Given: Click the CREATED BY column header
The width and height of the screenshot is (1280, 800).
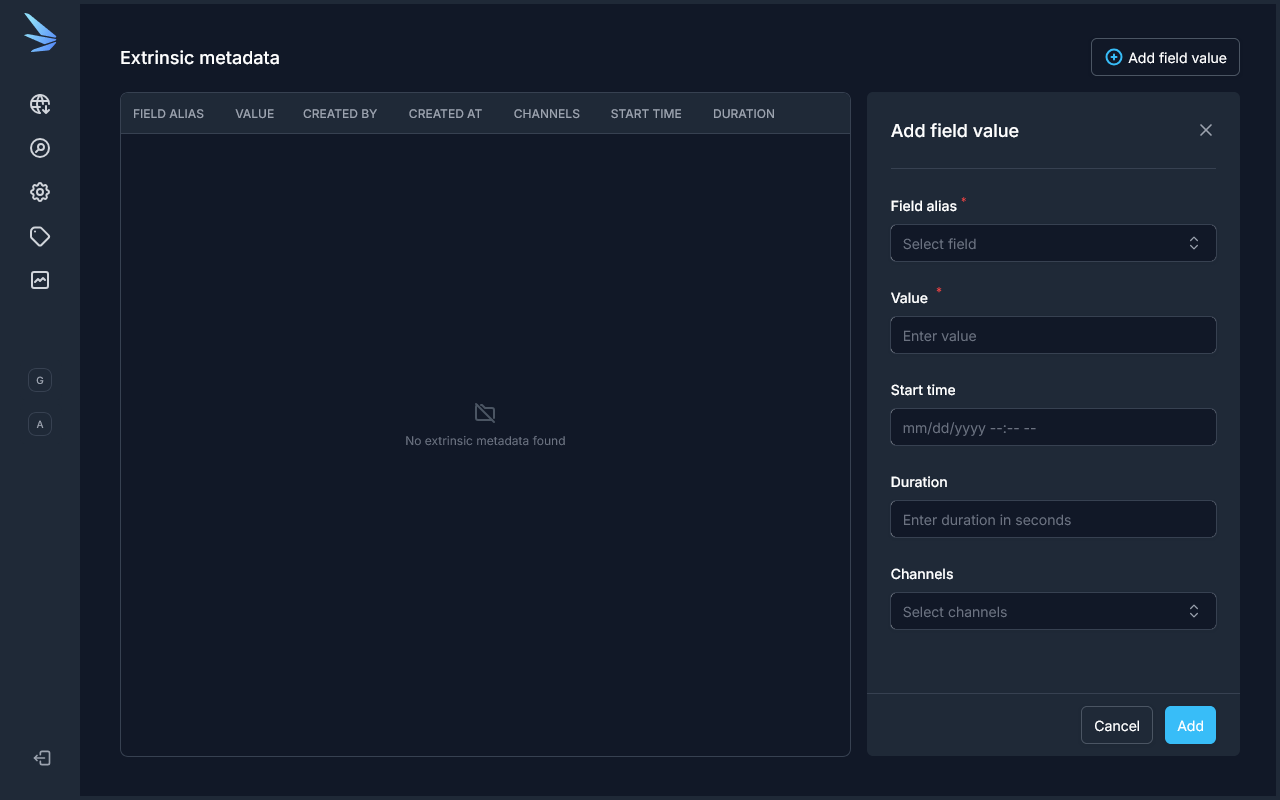Looking at the screenshot, I should [340, 114].
